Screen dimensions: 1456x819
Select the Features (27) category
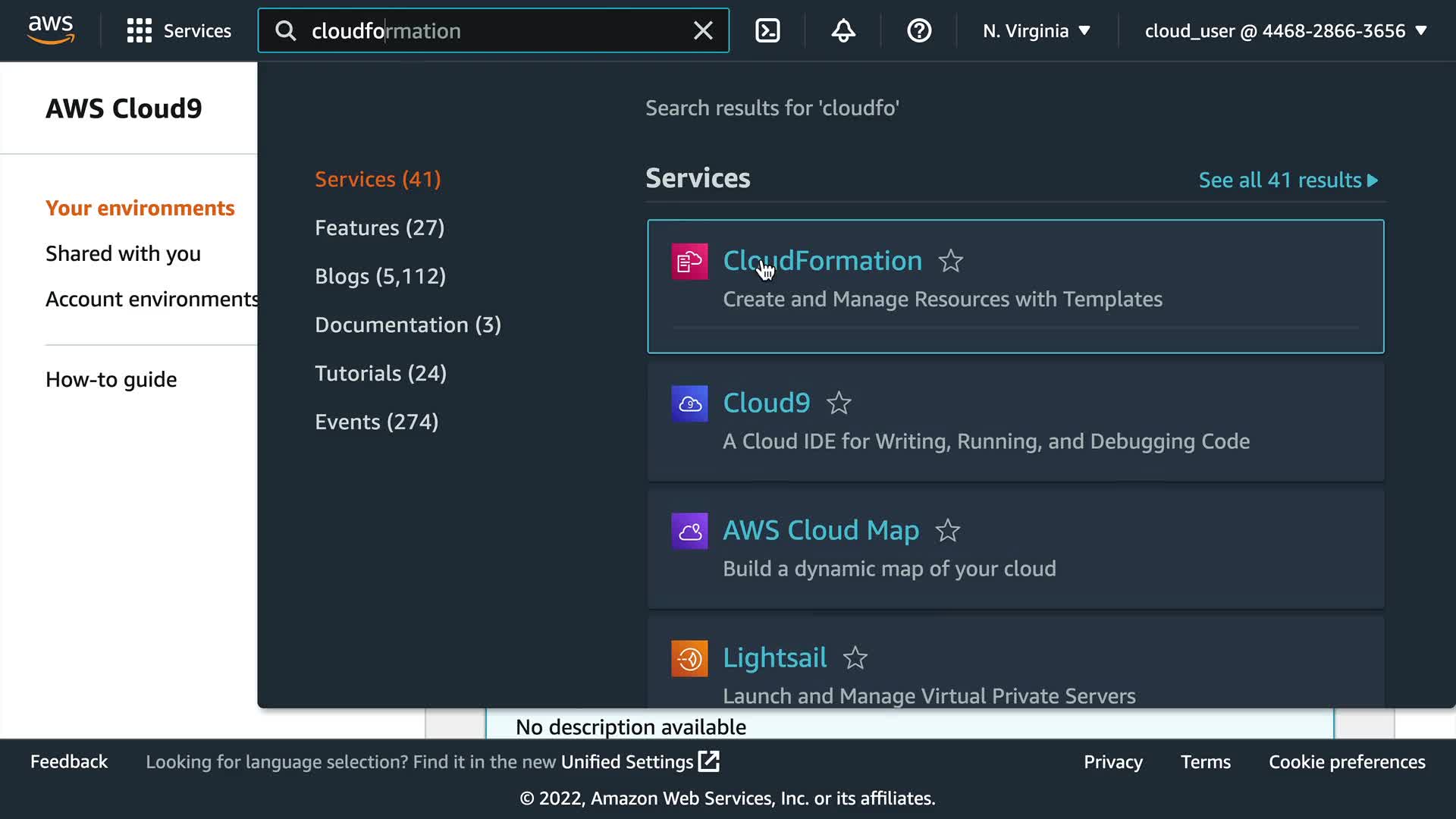379,227
